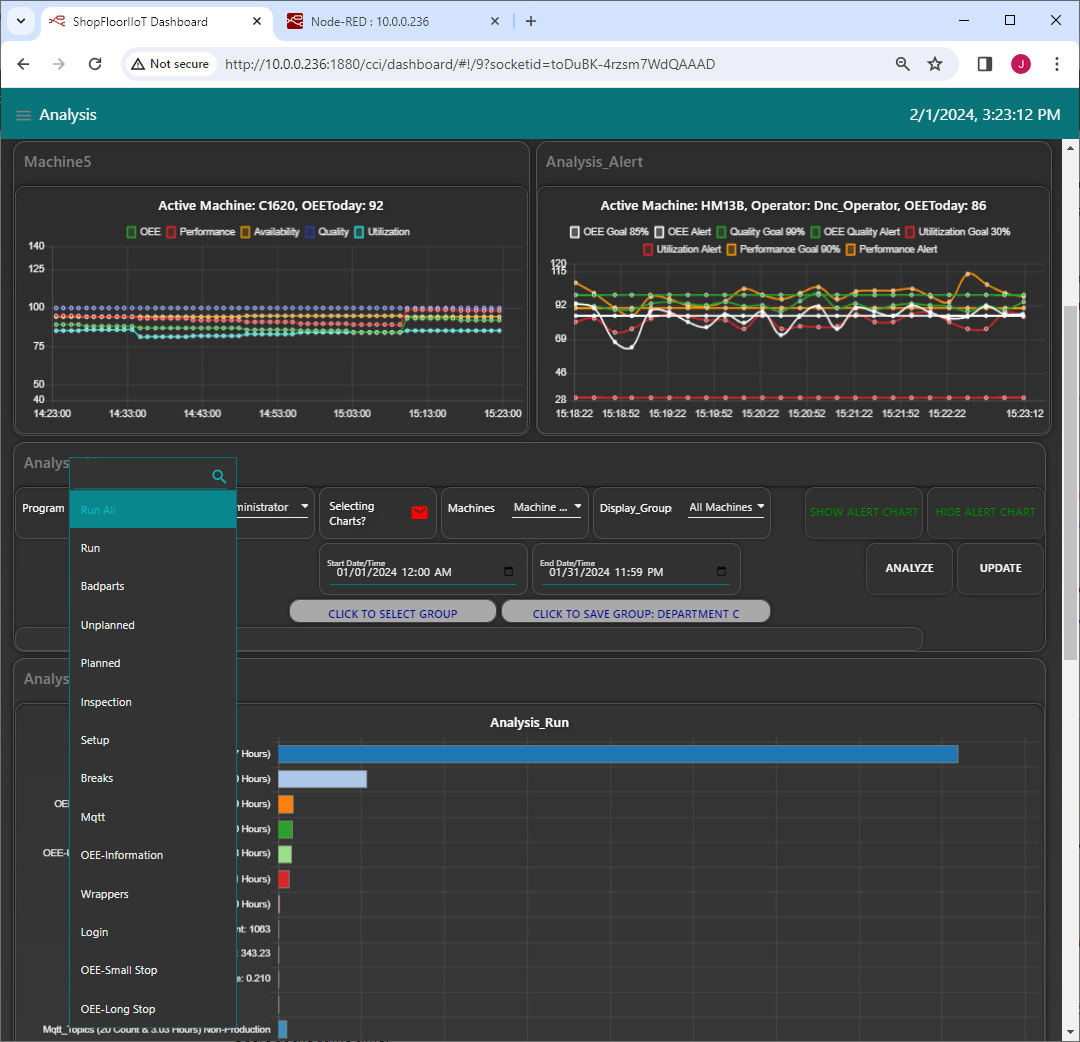
Task: Open browser side panel icon
Action: click(x=985, y=64)
